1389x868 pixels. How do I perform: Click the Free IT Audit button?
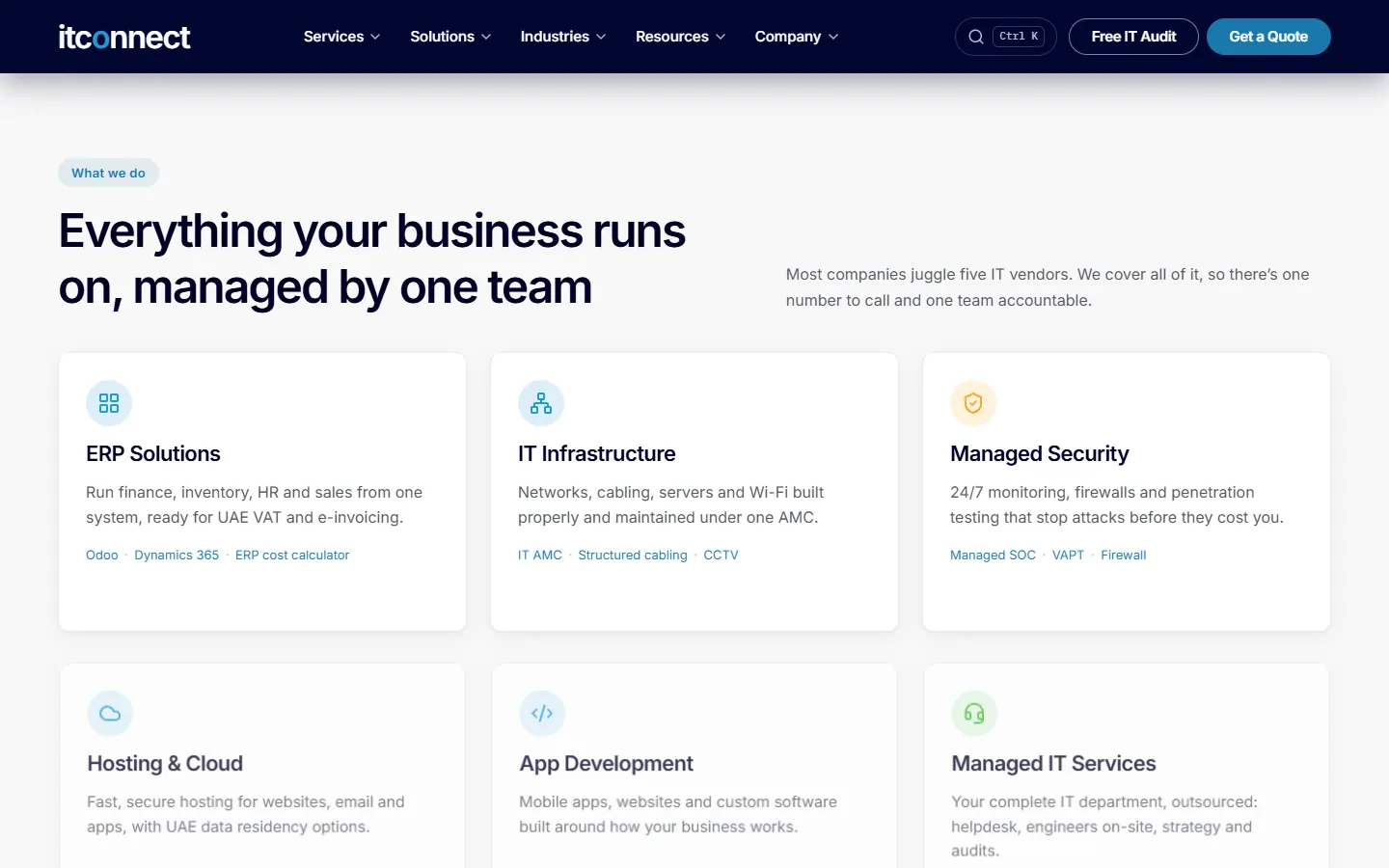(1133, 37)
